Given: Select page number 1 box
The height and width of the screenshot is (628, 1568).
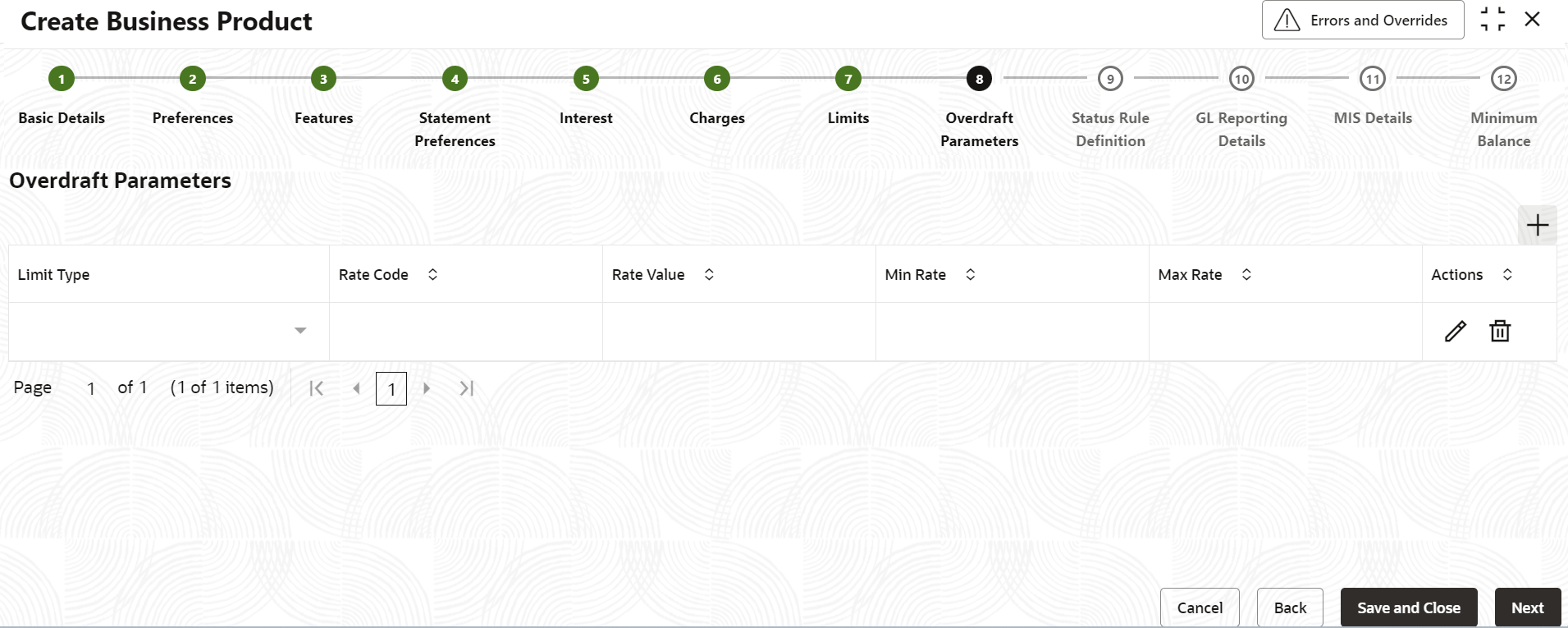Looking at the screenshot, I should [x=391, y=388].
